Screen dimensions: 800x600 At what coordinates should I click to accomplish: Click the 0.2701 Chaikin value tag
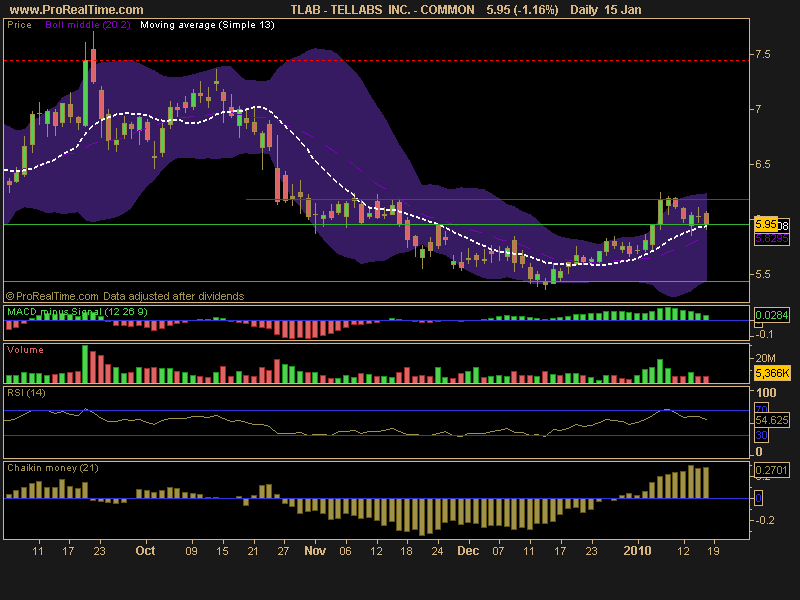[771, 470]
